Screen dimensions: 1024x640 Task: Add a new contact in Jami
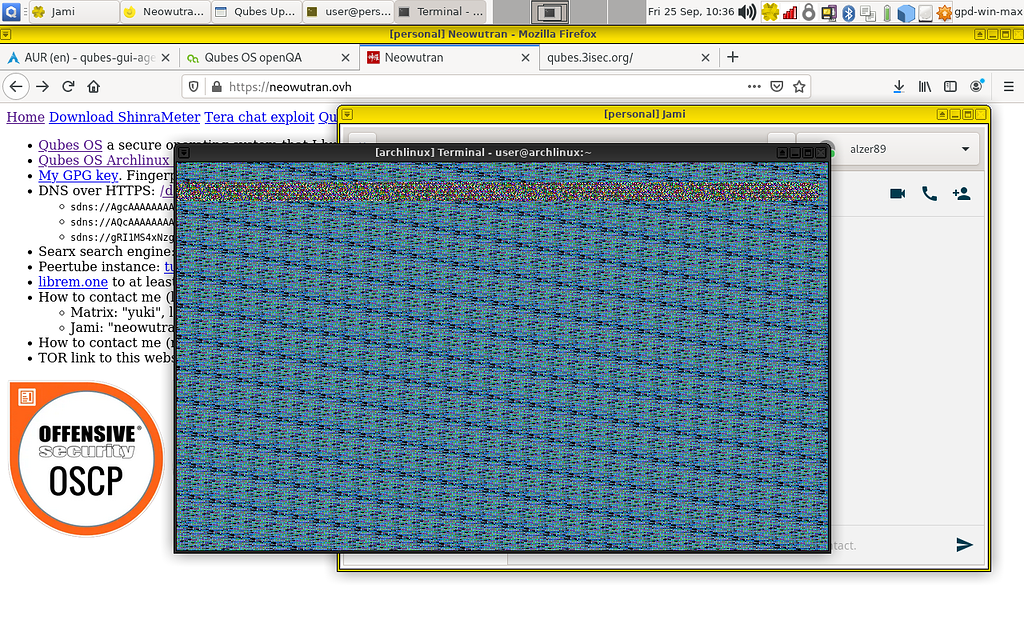pyautogui.click(x=961, y=193)
